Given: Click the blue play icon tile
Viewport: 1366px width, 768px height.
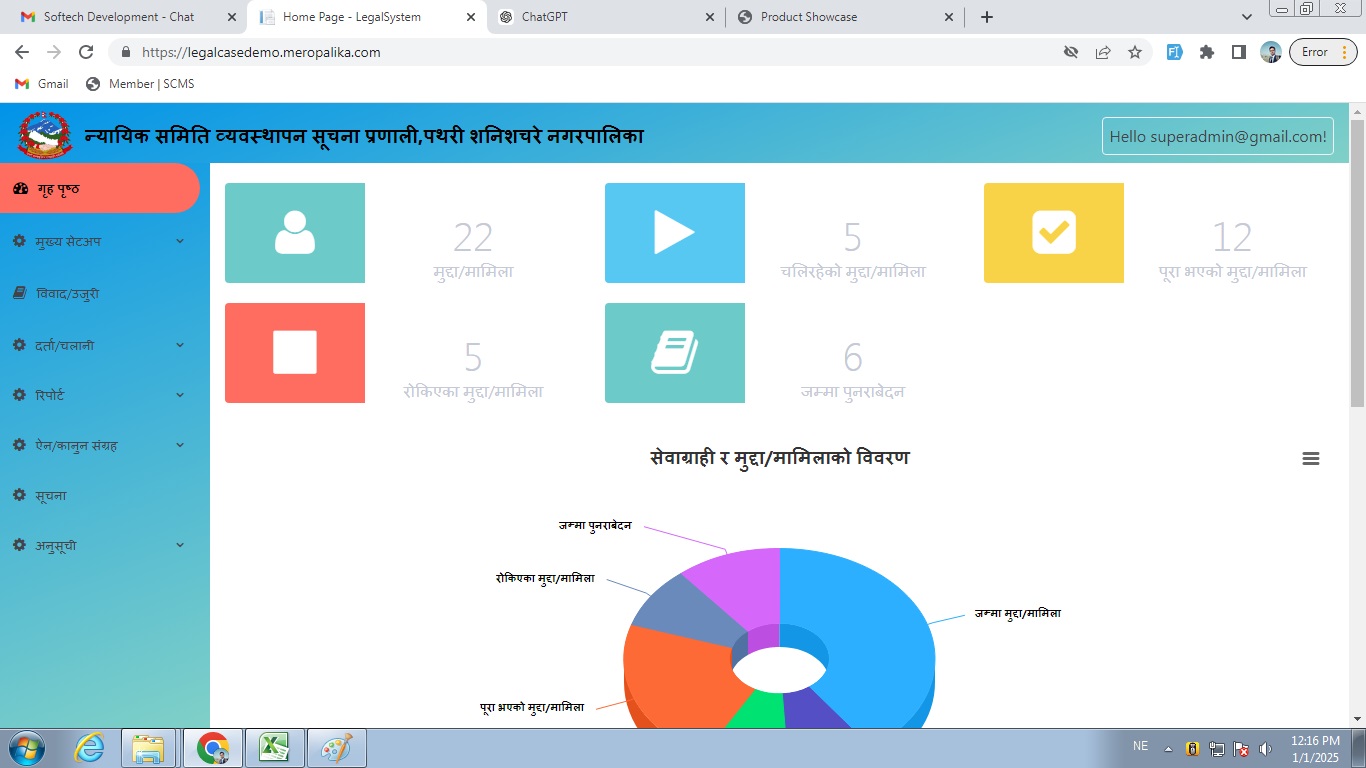Looking at the screenshot, I should pyautogui.click(x=674, y=233).
